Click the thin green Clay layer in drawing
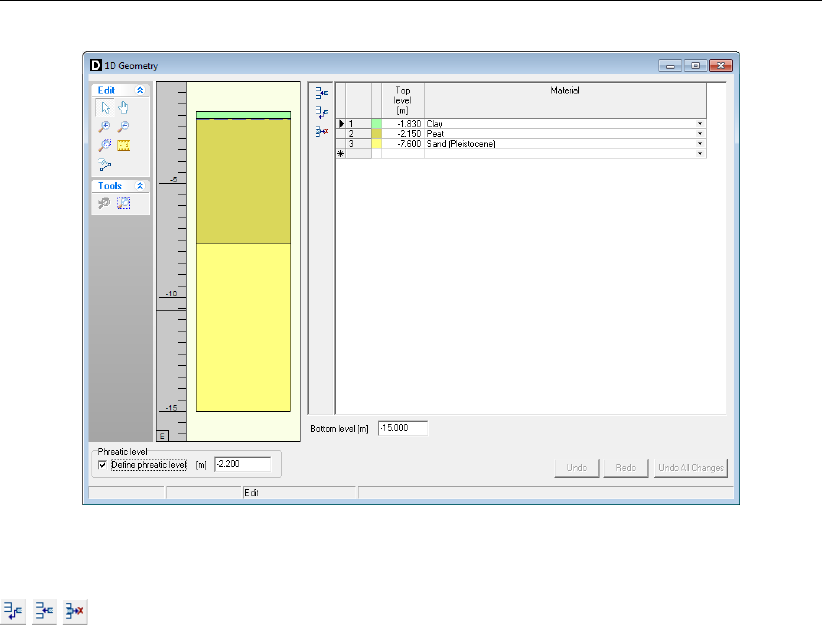 [x=243, y=115]
